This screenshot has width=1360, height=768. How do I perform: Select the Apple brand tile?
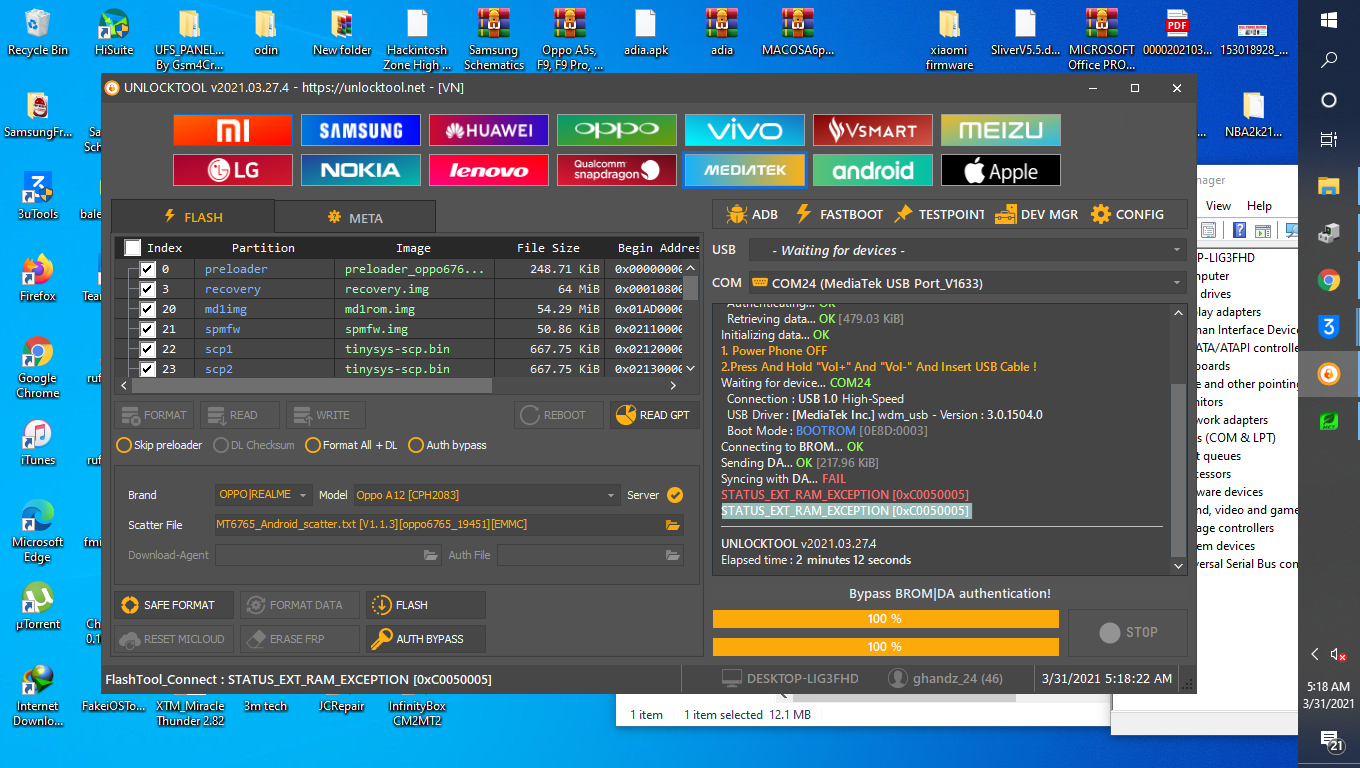[1000, 170]
